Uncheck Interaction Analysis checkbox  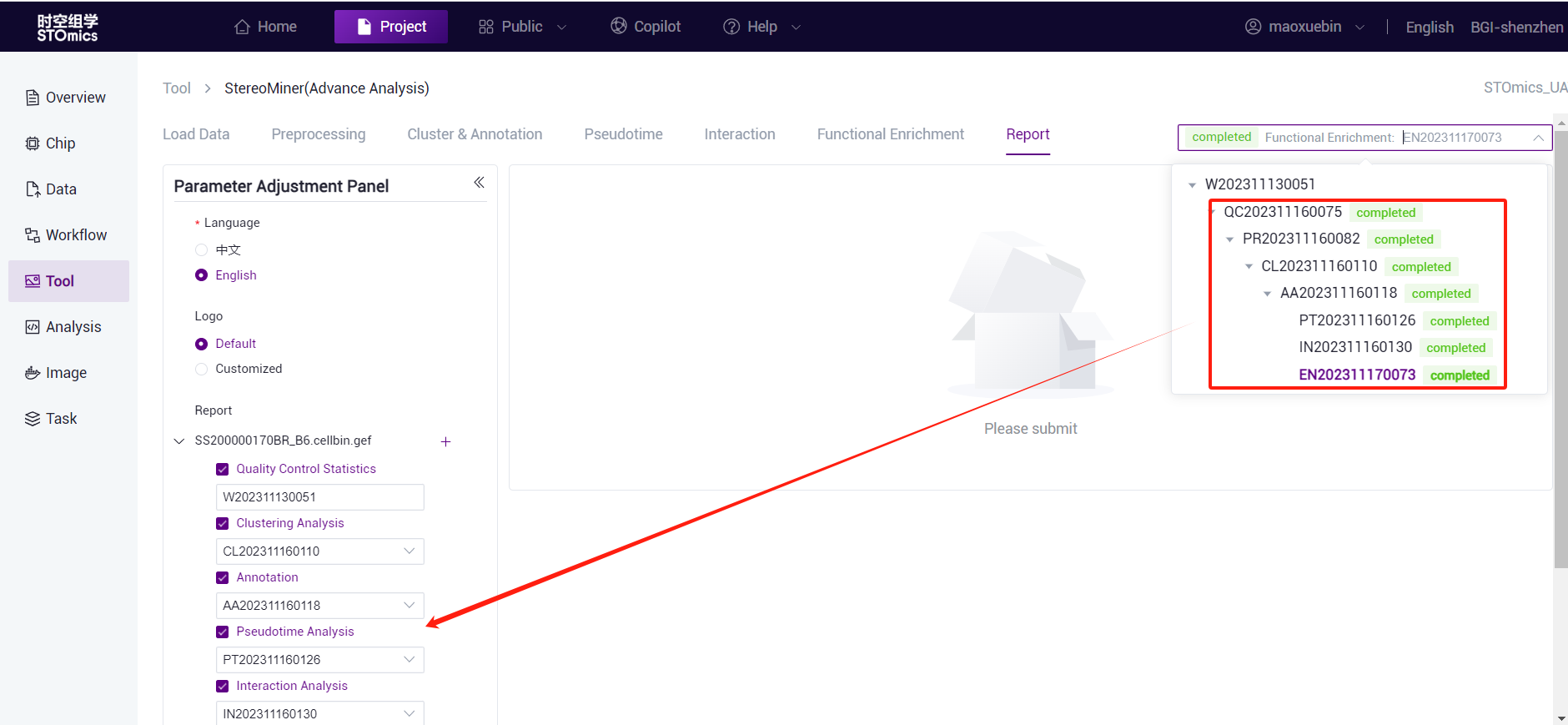(x=223, y=686)
